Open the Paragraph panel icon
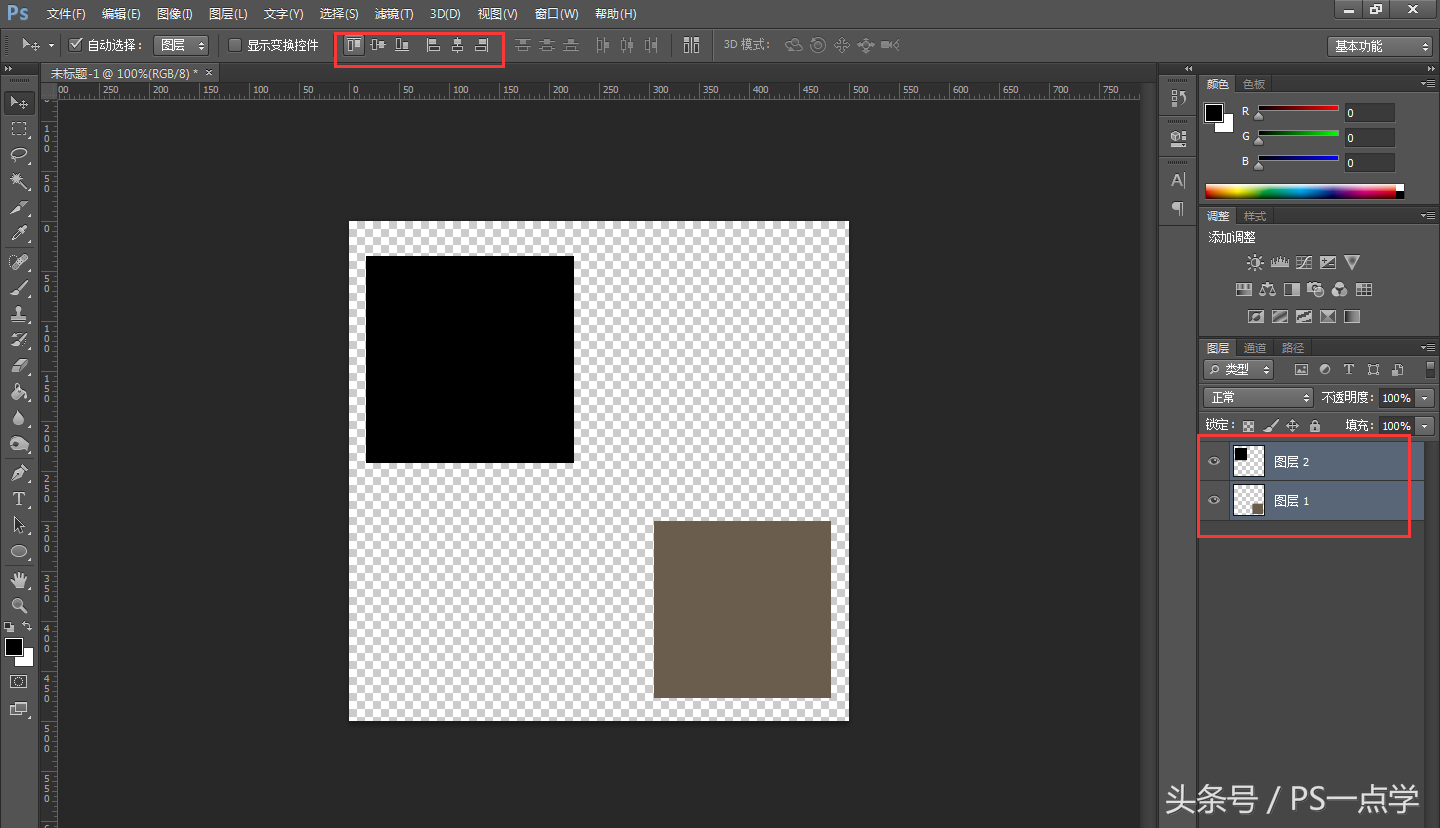Viewport: 1440px width, 828px height. click(x=1178, y=209)
